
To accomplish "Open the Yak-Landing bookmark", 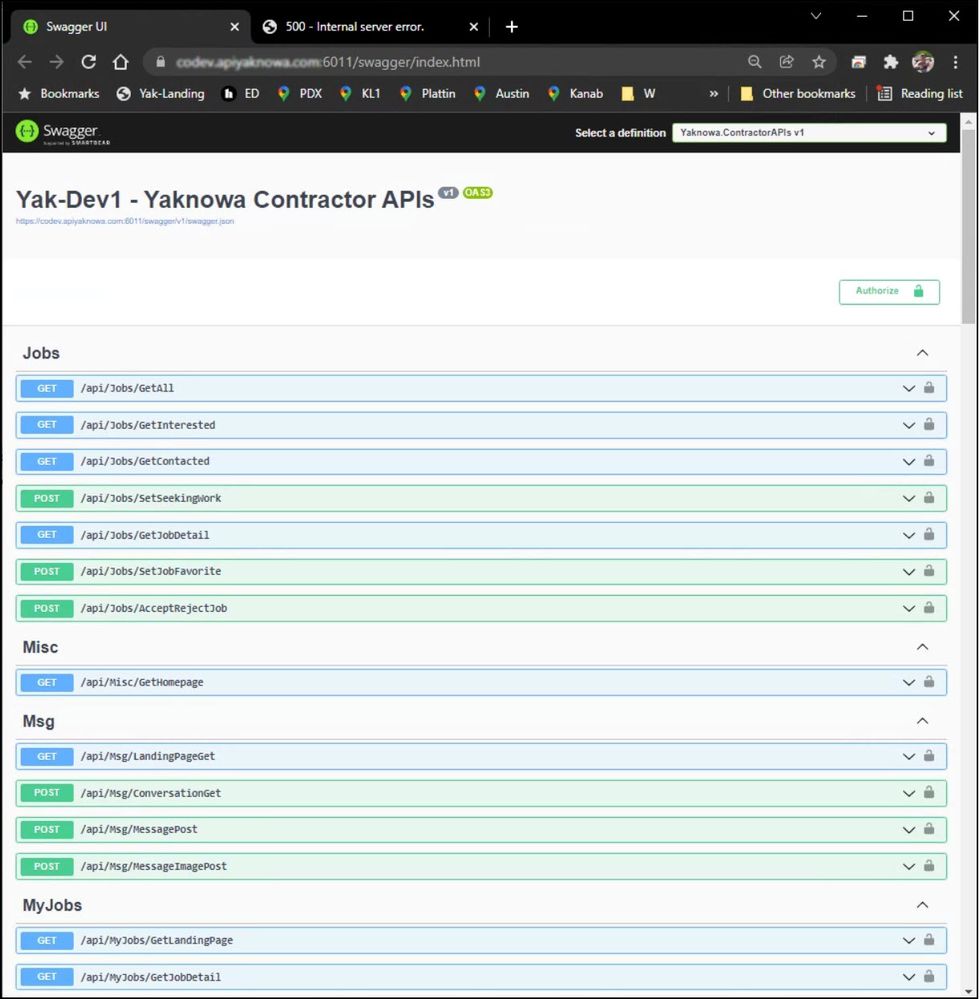I will click(160, 94).
